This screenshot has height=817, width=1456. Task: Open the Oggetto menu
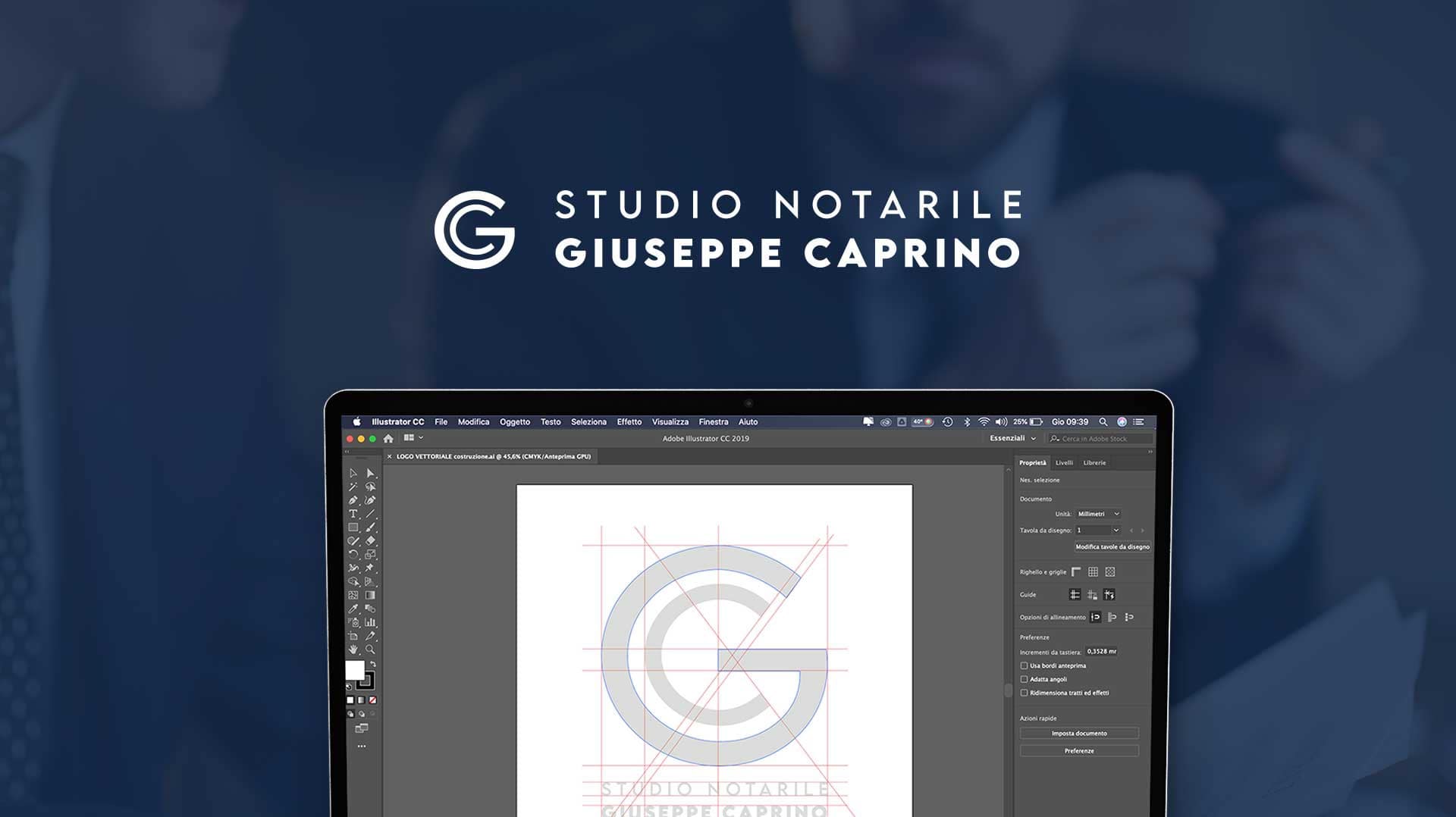[515, 422]
